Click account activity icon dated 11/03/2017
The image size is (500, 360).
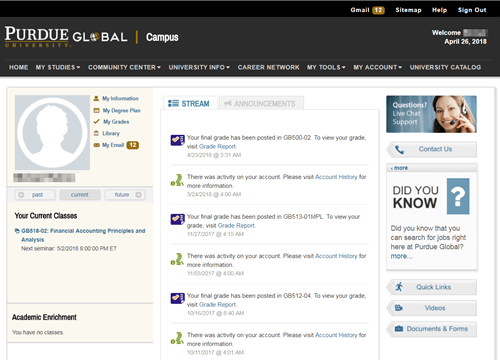click(177, 259)
